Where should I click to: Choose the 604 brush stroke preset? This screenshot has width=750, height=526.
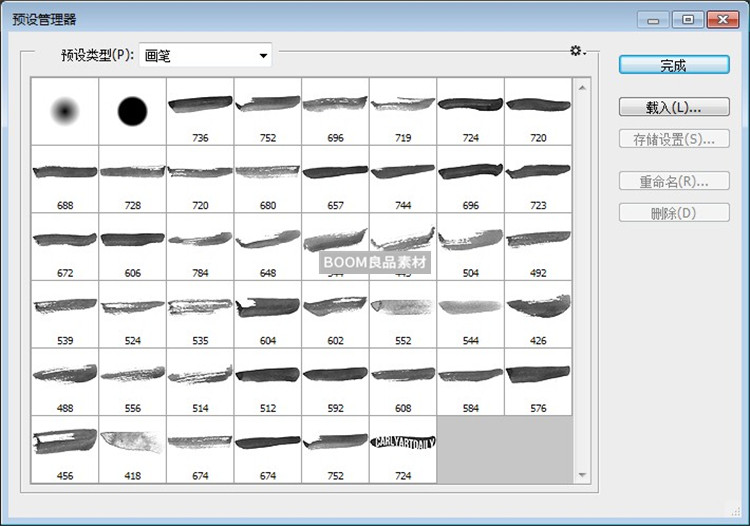(267, 315)
